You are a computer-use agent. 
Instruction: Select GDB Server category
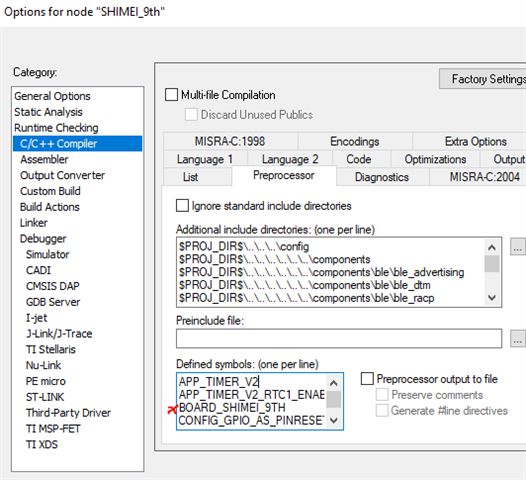pyautogui.click(x=53, y=302)
